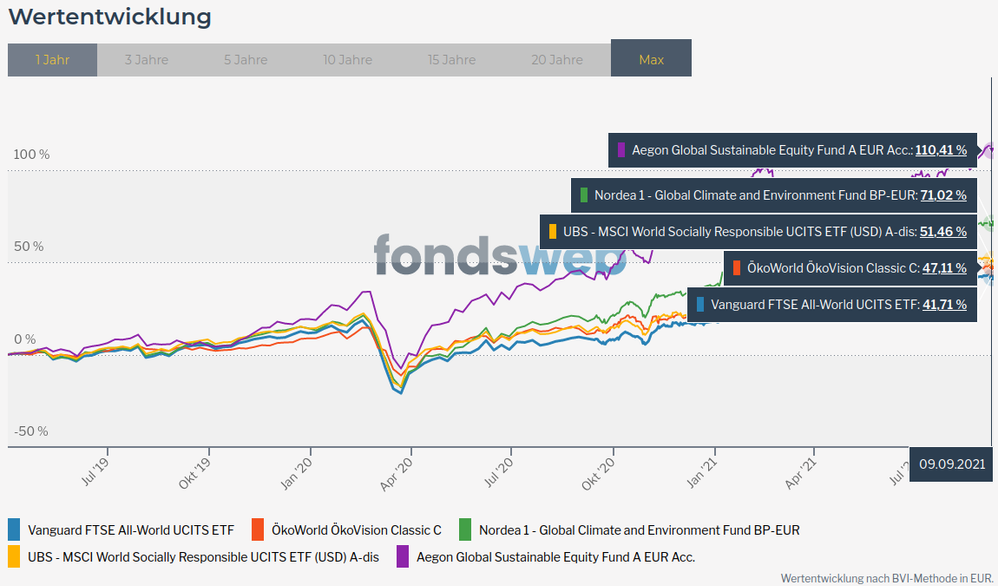Image resolution: width=998 pixels, height=586 pixels.
Task: Toggle Vanguard FTSE All-World UCITS ETF legend label
Action: [x=130, y=530]
